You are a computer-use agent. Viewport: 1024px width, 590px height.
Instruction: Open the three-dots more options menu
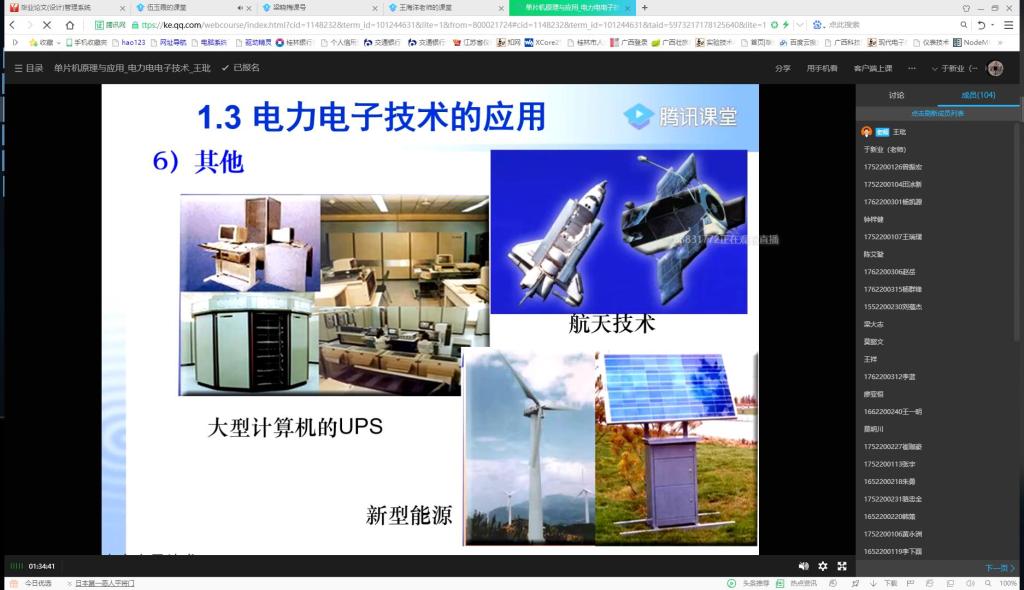point(911,68)
